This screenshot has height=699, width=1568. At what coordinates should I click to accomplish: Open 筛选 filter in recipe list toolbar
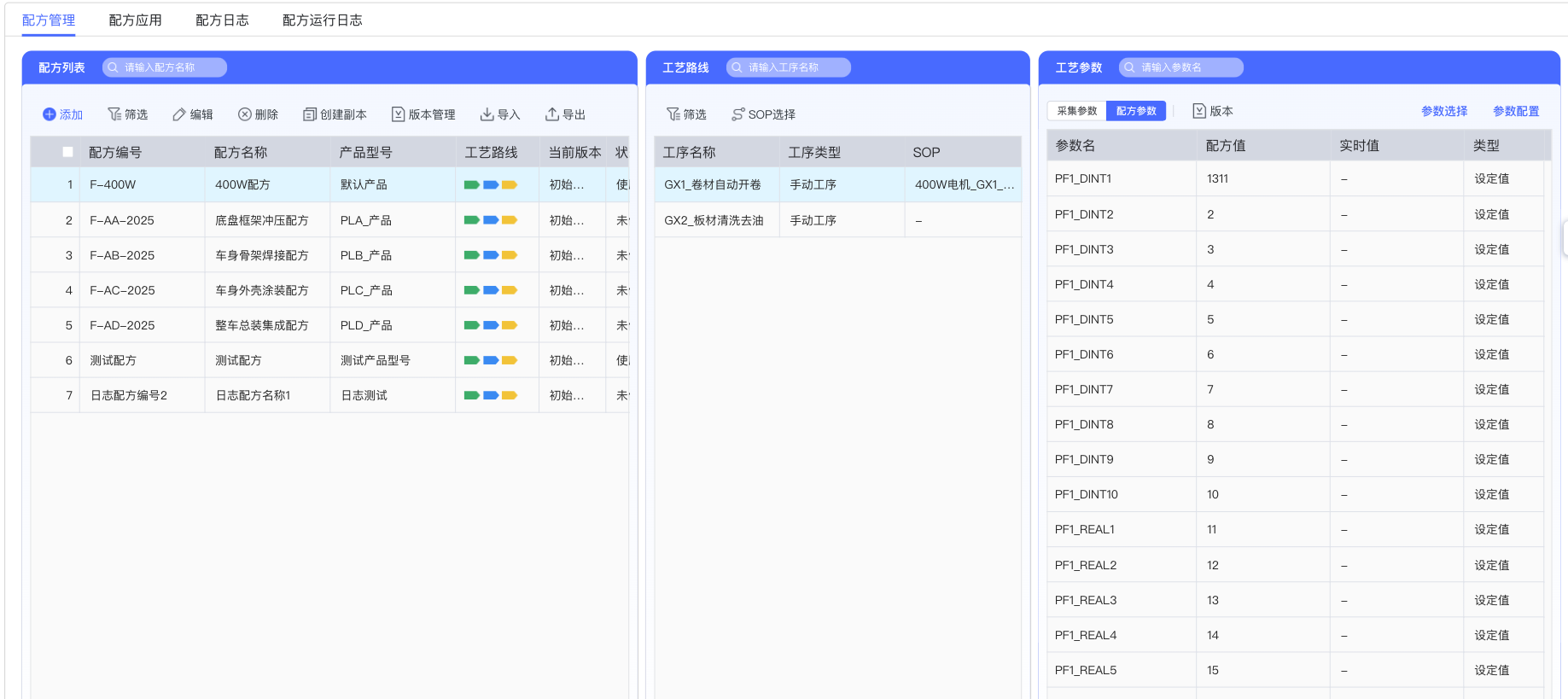(127, 114)
